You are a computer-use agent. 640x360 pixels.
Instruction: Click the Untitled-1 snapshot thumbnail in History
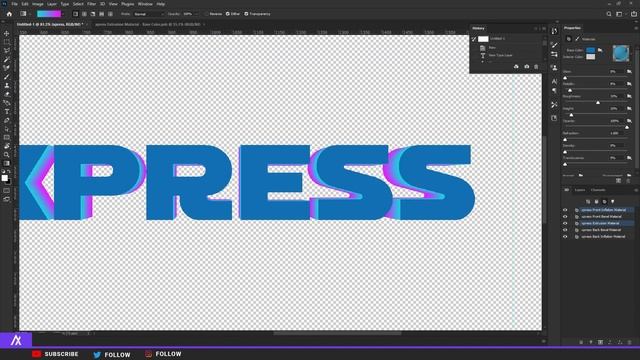(483, 39)
